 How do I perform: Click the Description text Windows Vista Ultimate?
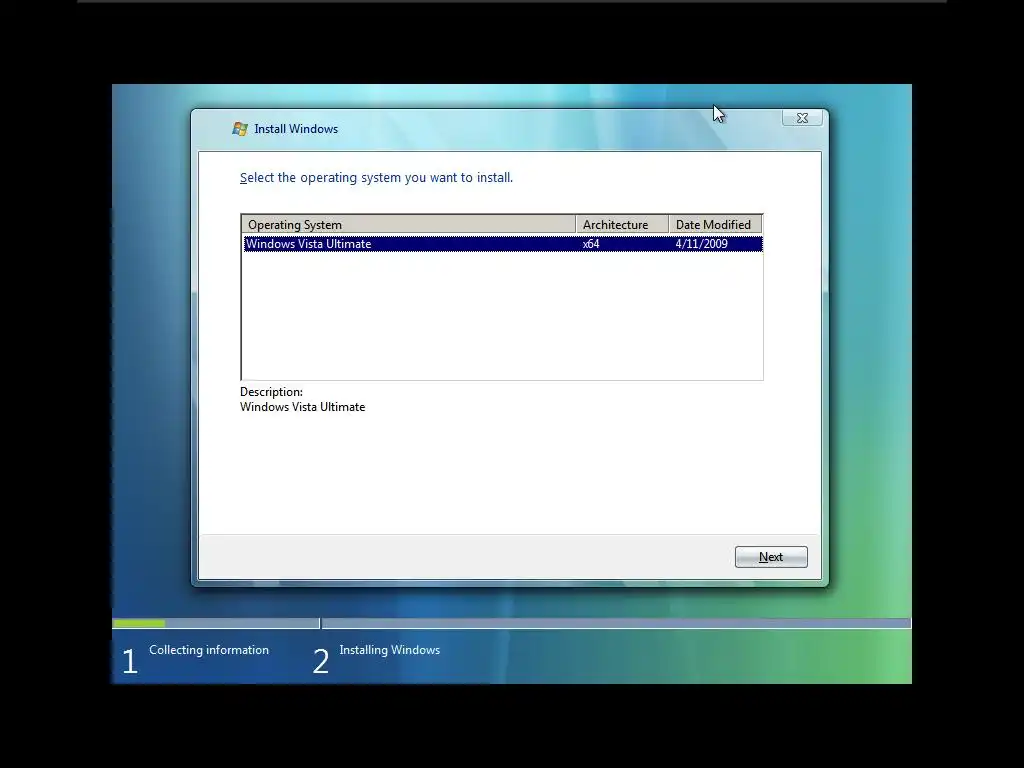pos(302,407)
